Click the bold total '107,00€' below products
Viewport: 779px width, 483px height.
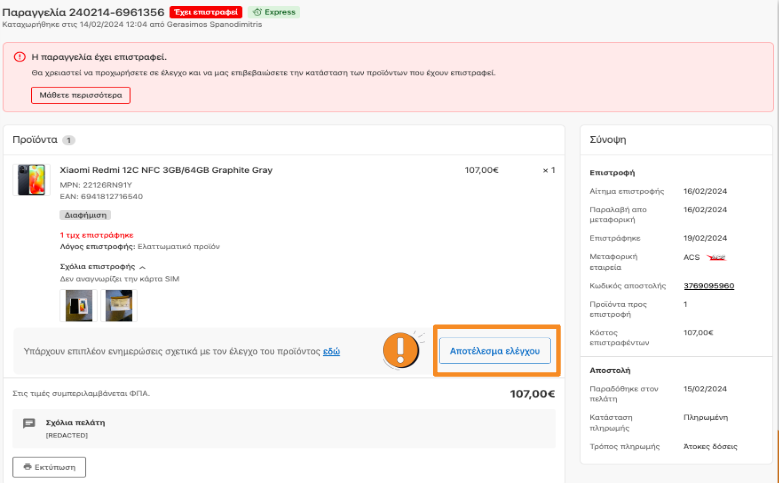tap(532, 394)
